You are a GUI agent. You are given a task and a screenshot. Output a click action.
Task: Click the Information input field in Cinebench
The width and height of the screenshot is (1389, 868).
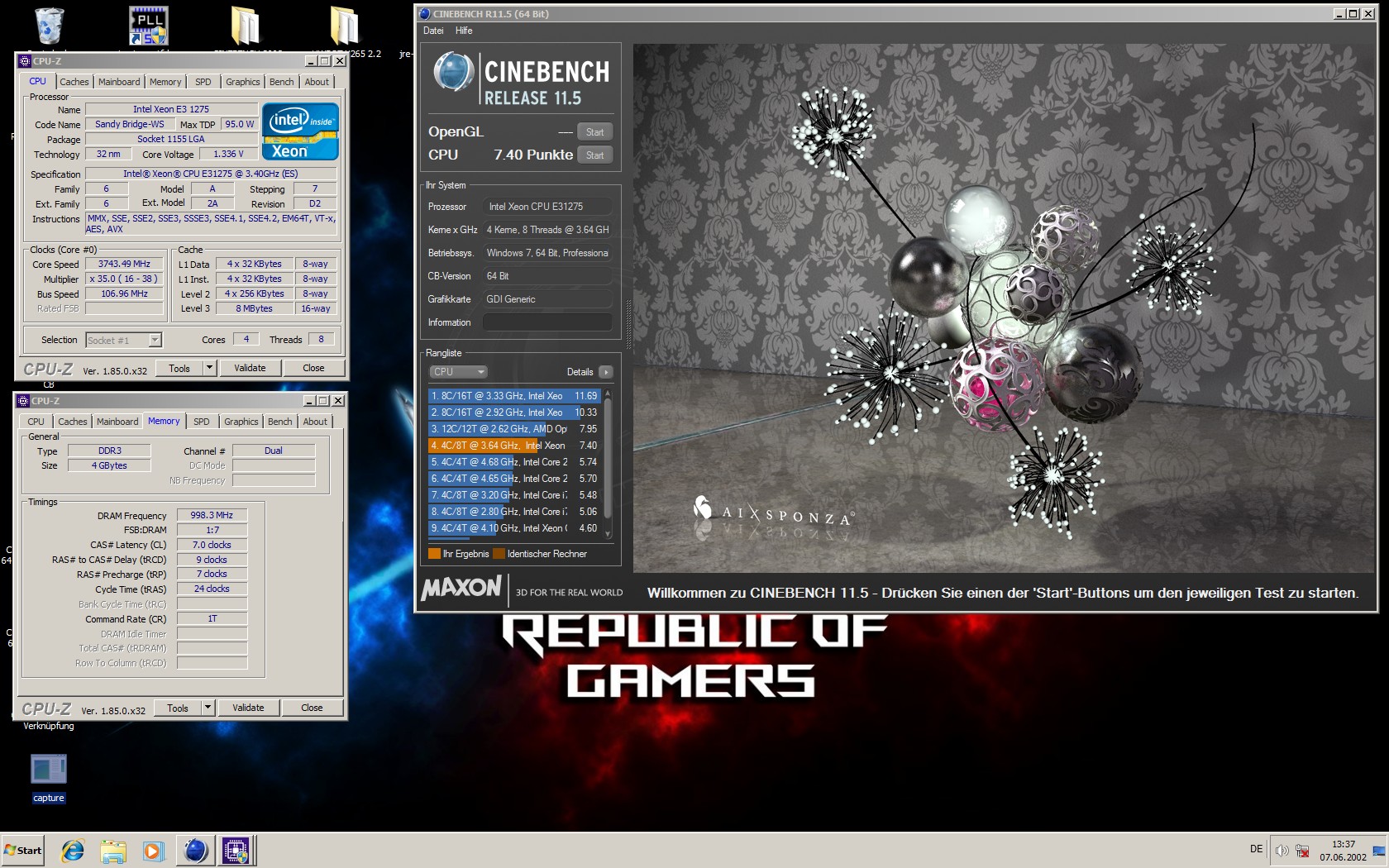point(547,322)
